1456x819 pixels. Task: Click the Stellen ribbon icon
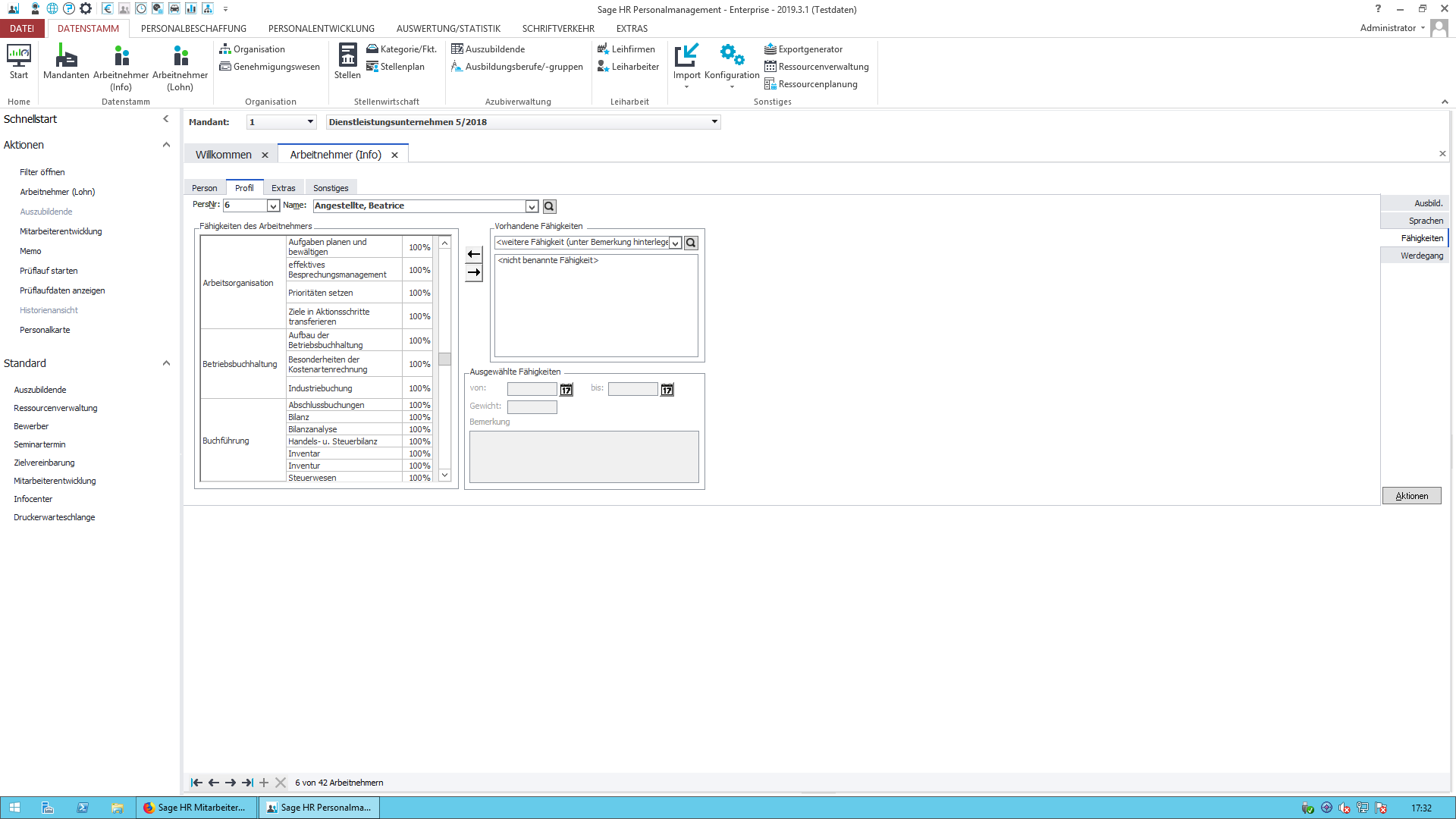click(x=347, y=61)
